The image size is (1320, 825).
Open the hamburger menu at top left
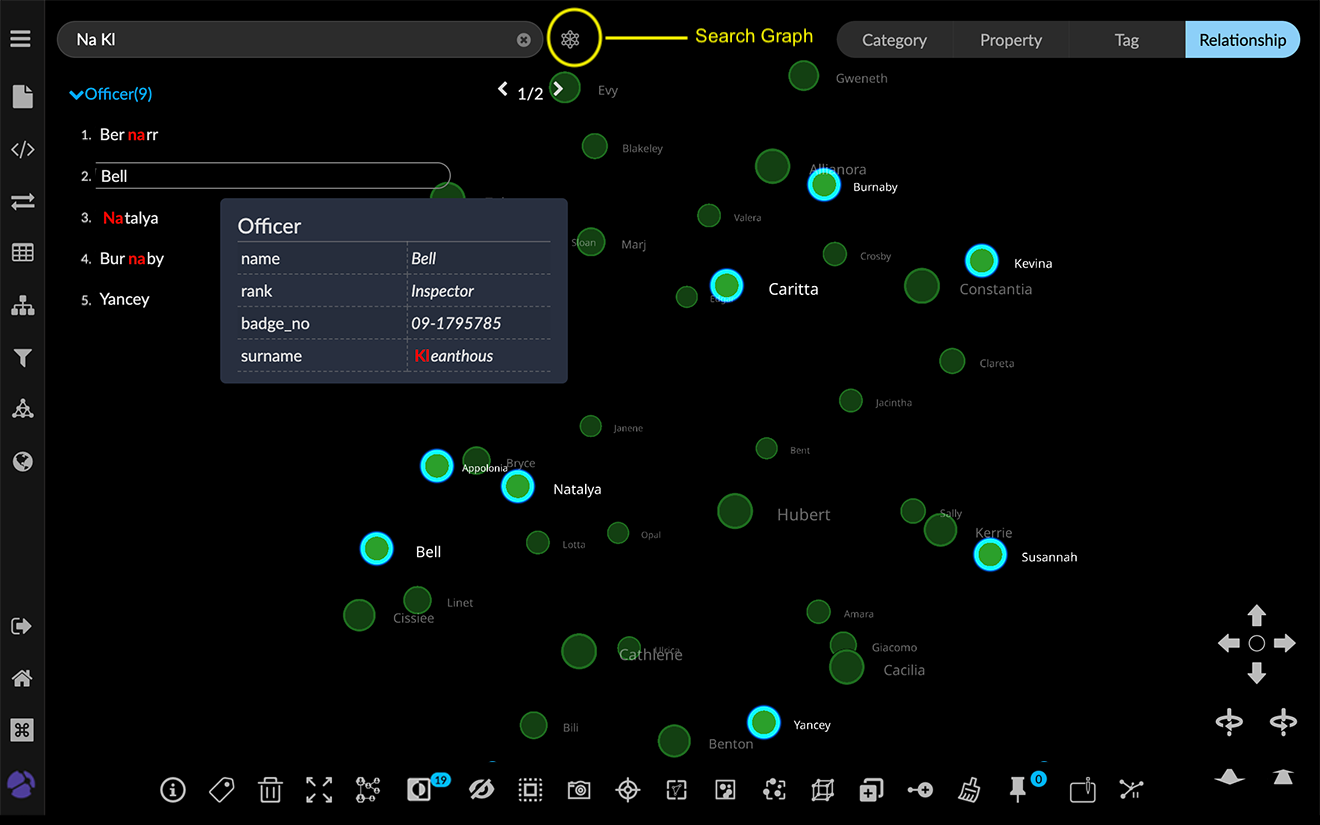[21, 40]
